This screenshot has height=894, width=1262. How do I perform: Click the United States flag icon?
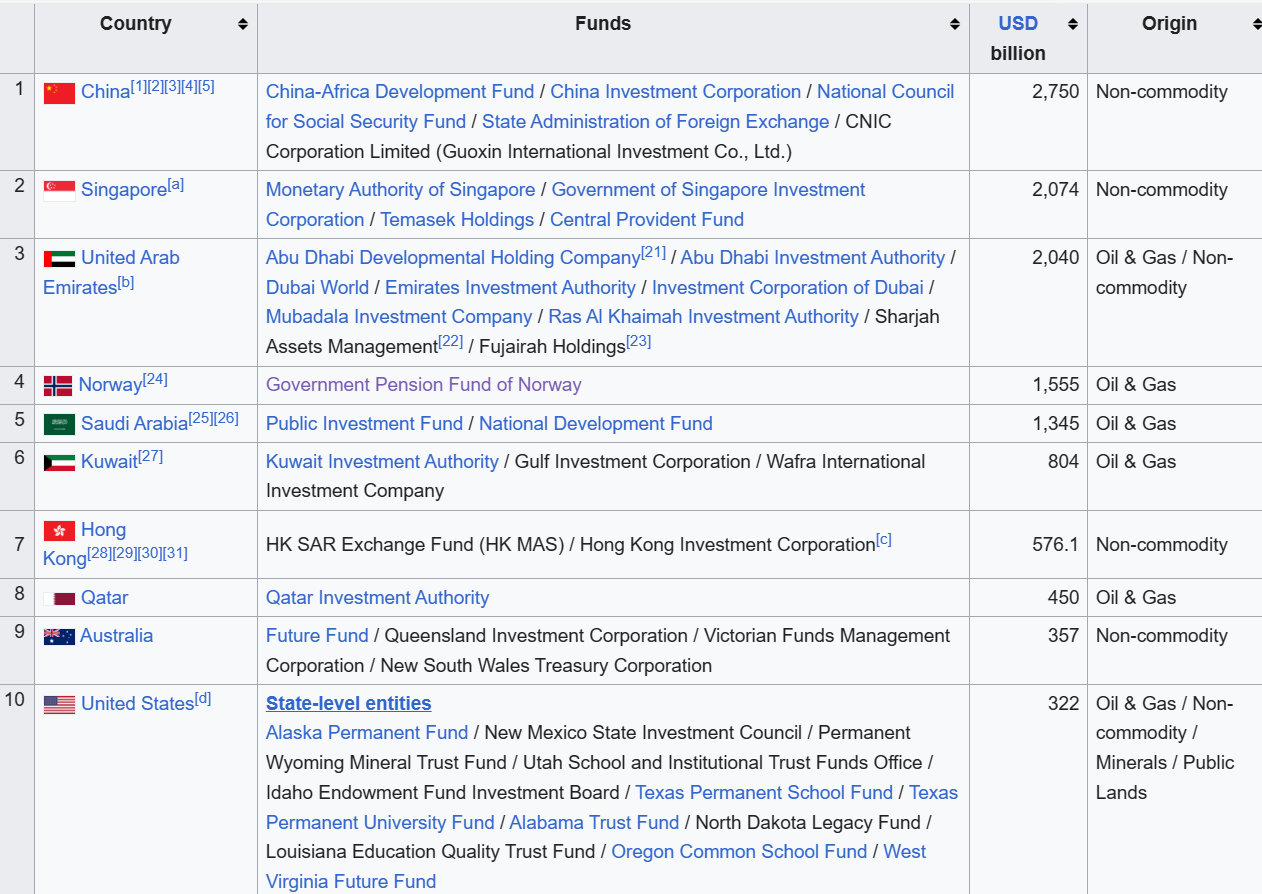point(59,704)
